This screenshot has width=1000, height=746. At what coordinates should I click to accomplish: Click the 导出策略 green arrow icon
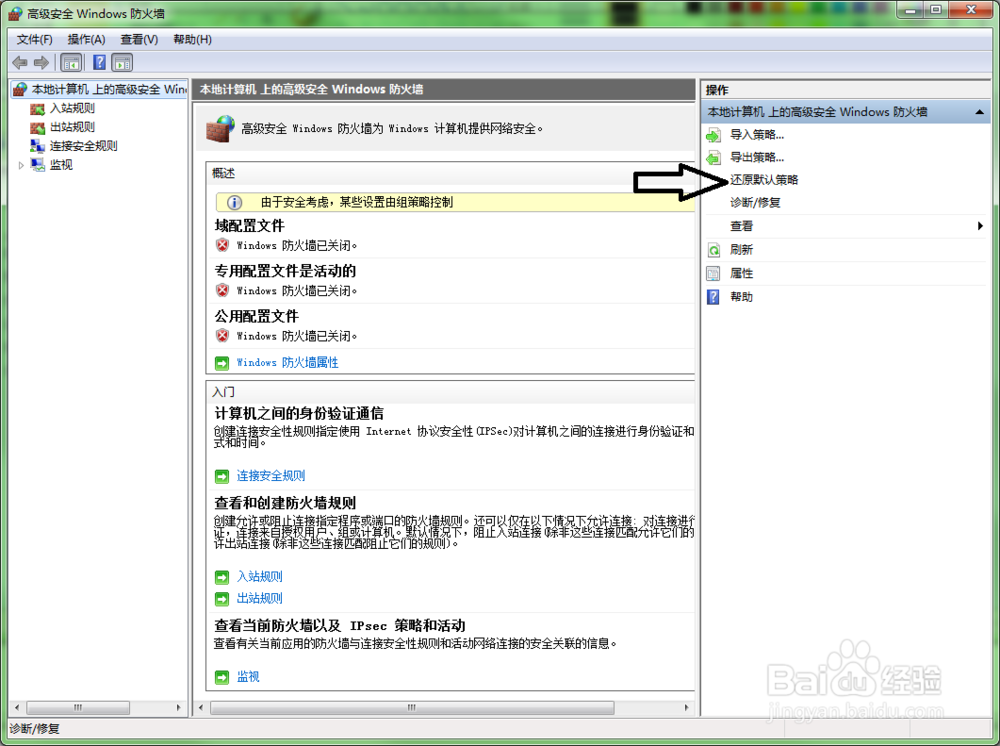714,157
